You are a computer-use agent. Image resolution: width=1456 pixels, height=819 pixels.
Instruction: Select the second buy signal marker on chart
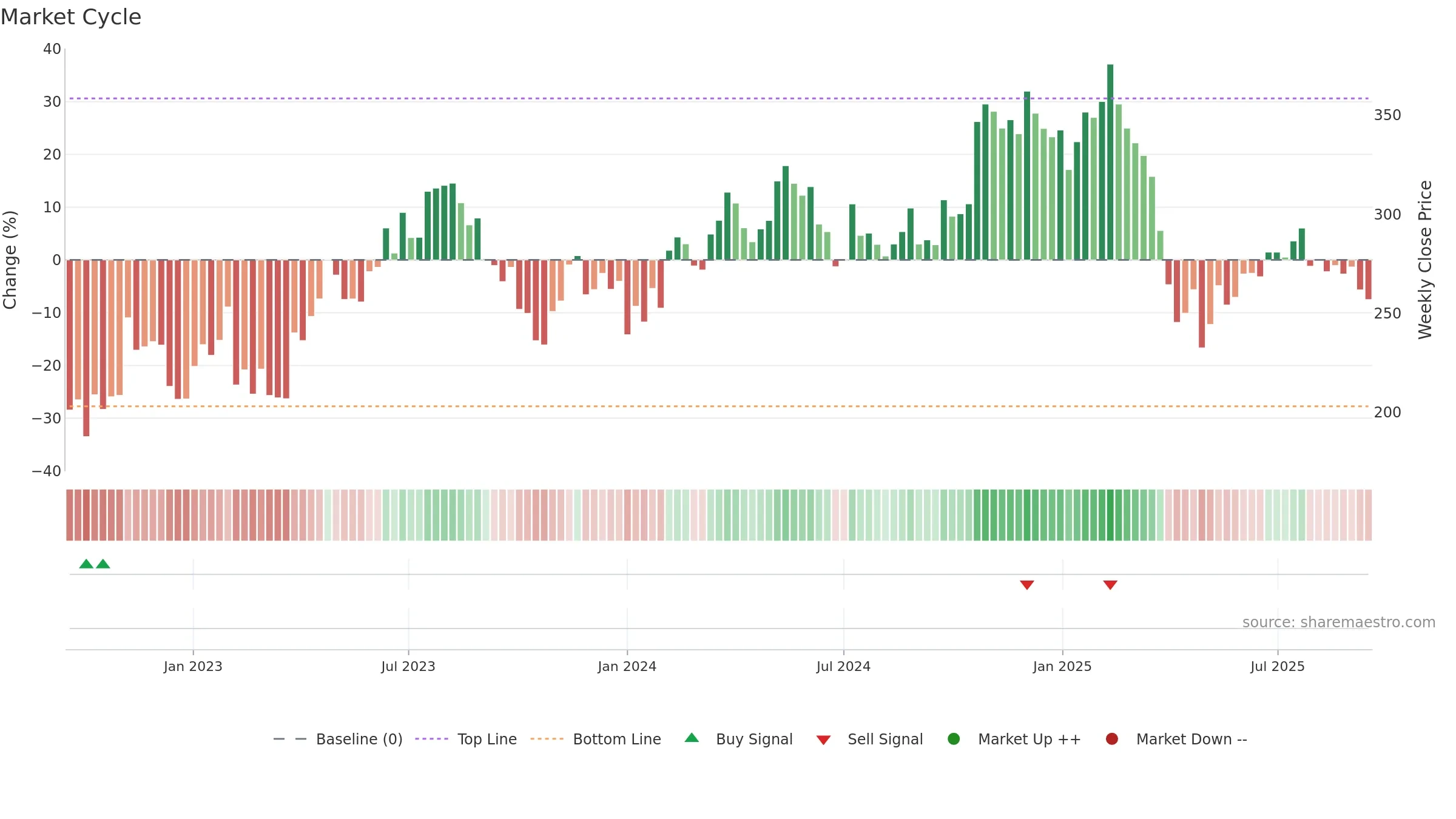pyautogui.click(x=103, y=564)
